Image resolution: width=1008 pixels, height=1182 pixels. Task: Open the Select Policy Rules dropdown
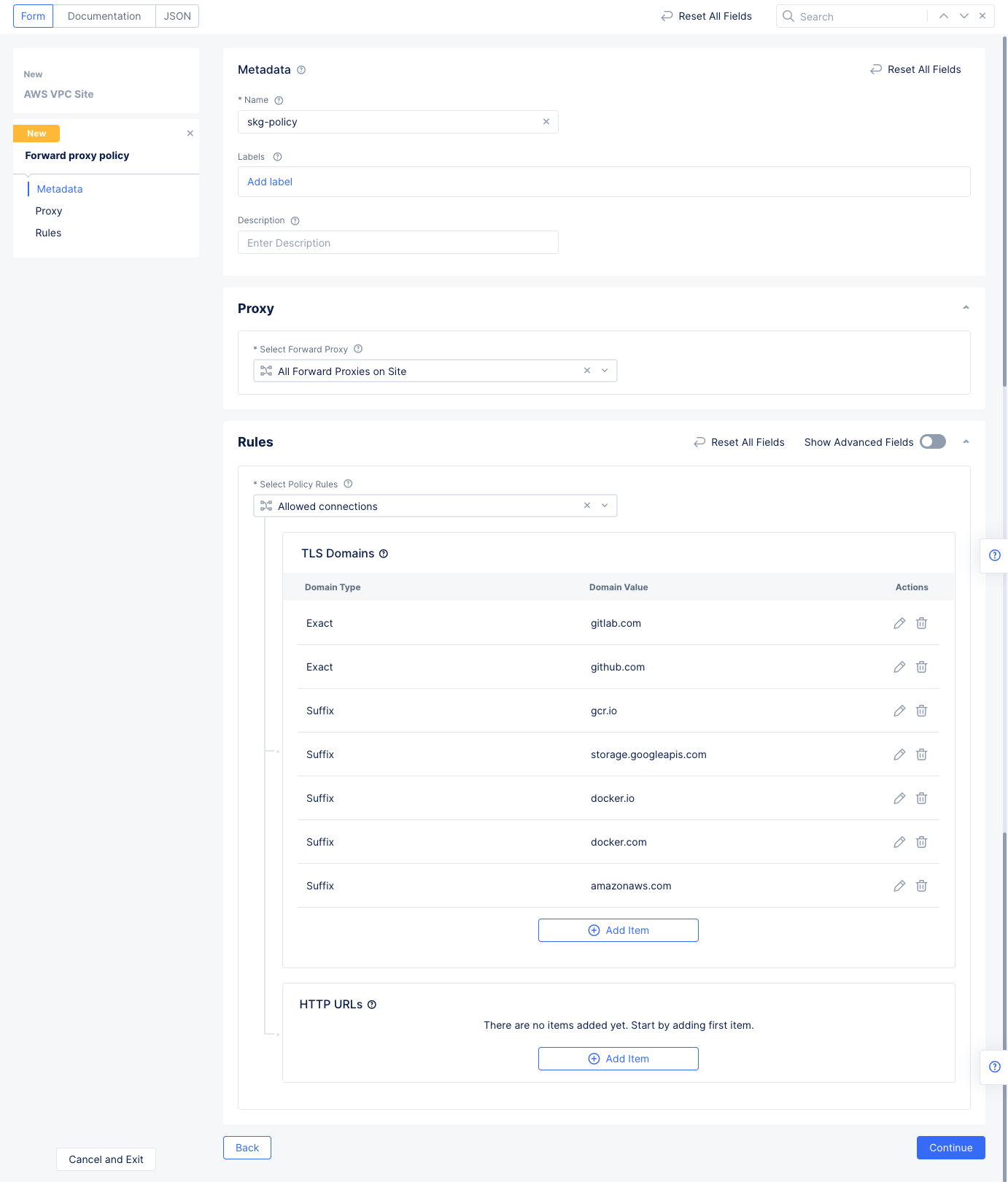(605, 506)
